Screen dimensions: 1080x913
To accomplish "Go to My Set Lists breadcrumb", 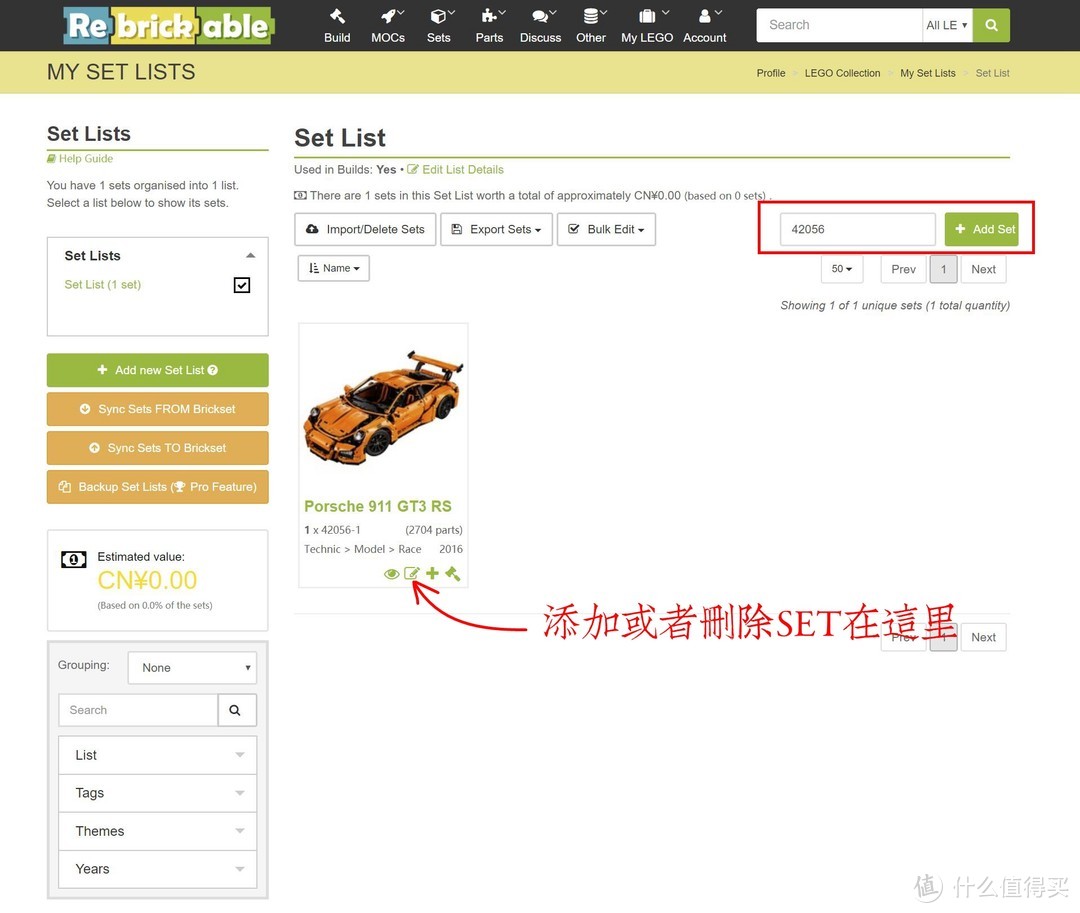I will tap(928, 73).
